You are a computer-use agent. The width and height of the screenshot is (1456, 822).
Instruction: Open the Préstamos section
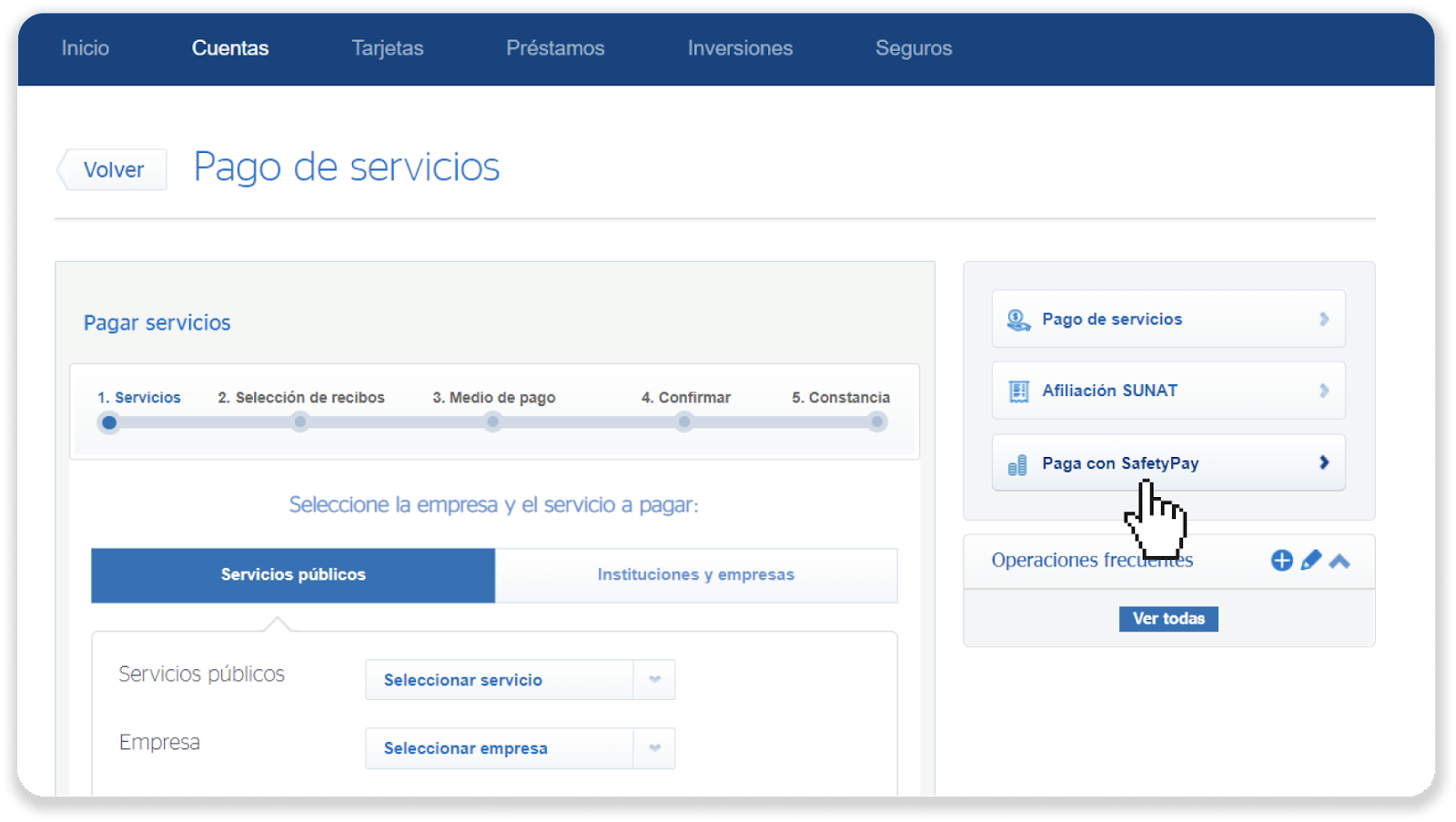[555, 48]
